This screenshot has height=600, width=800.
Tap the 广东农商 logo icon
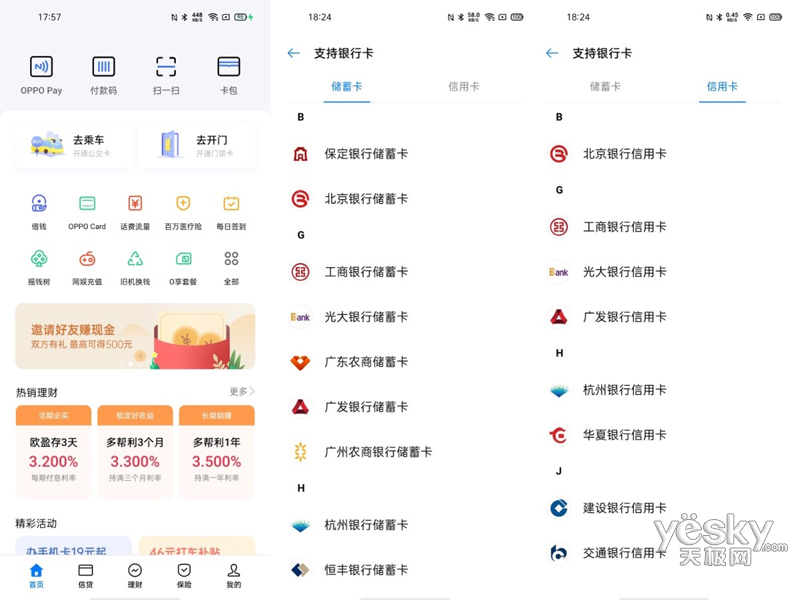tap(301, 362)
